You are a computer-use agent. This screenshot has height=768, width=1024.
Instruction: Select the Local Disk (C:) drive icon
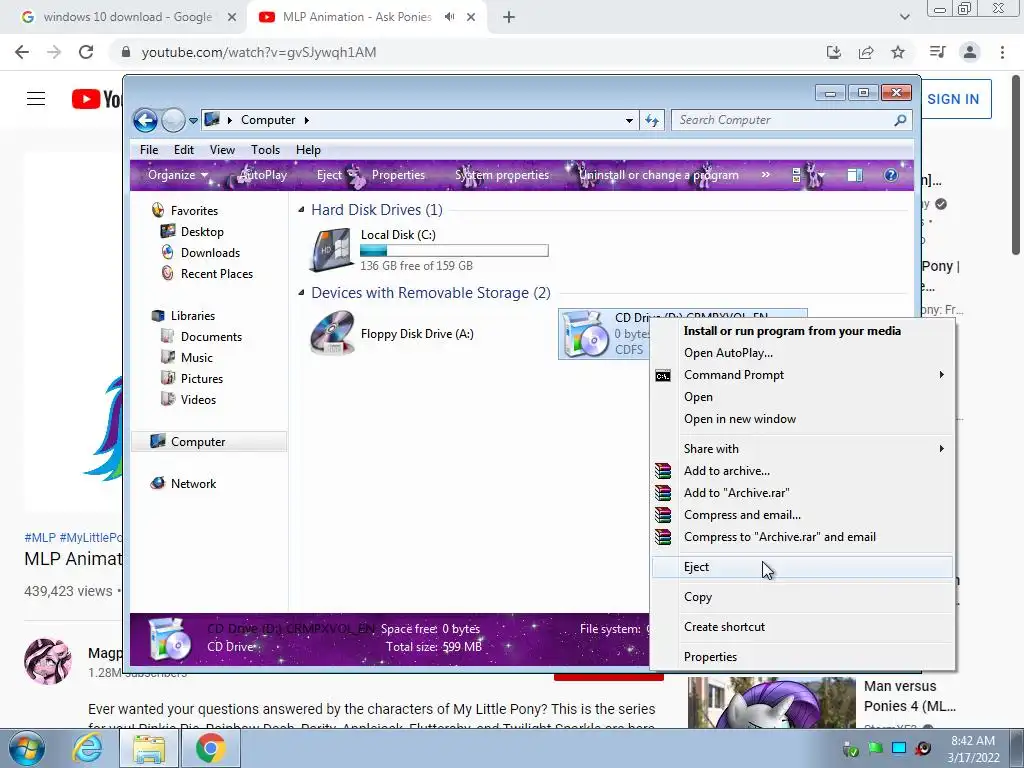[332, 250]
